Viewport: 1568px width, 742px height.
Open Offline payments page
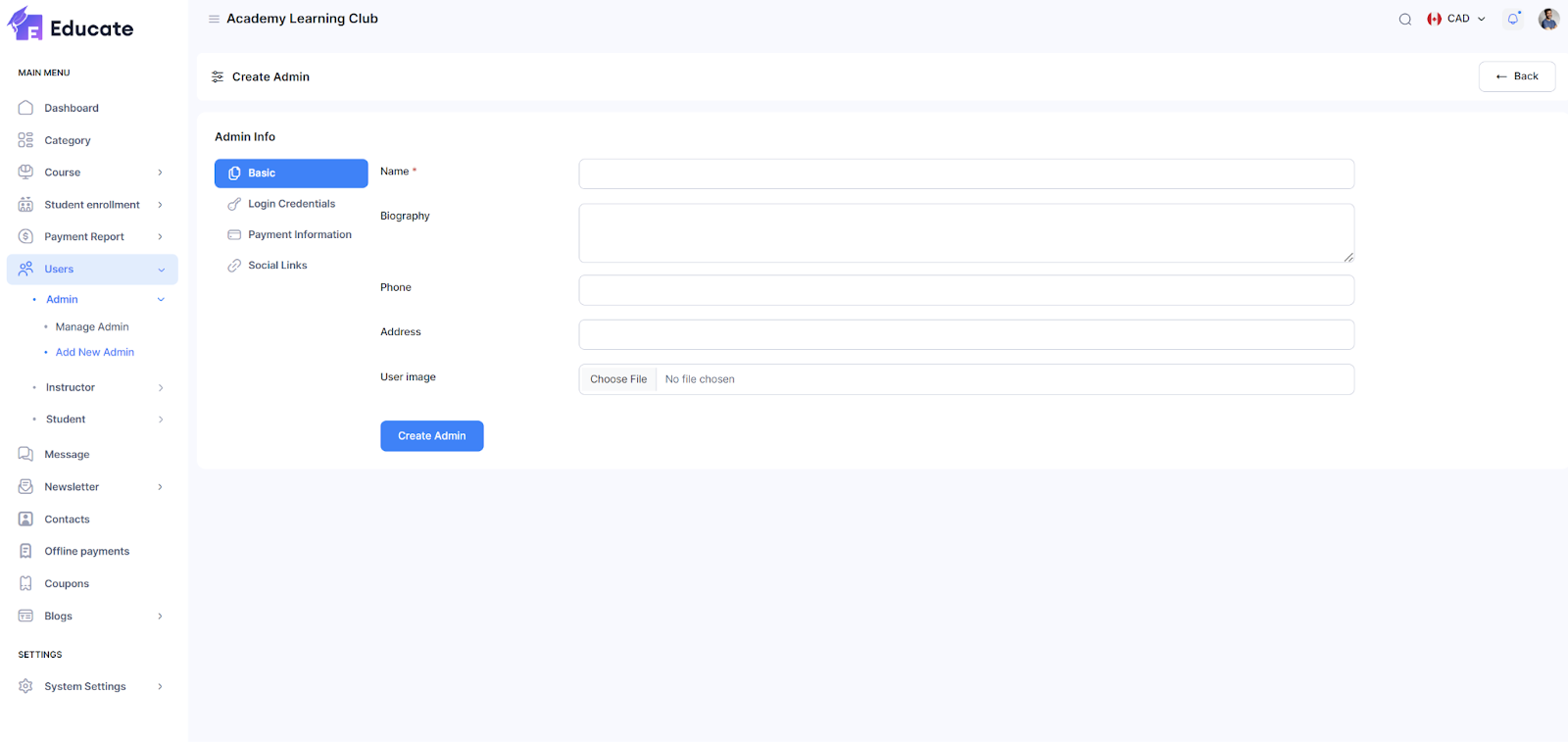[86, 552]
